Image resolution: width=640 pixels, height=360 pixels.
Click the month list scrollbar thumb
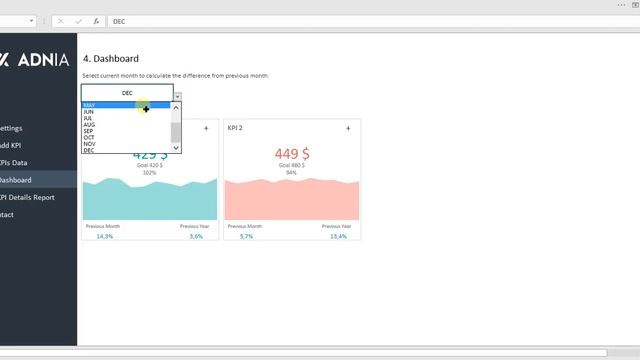[x=176, y=132]
